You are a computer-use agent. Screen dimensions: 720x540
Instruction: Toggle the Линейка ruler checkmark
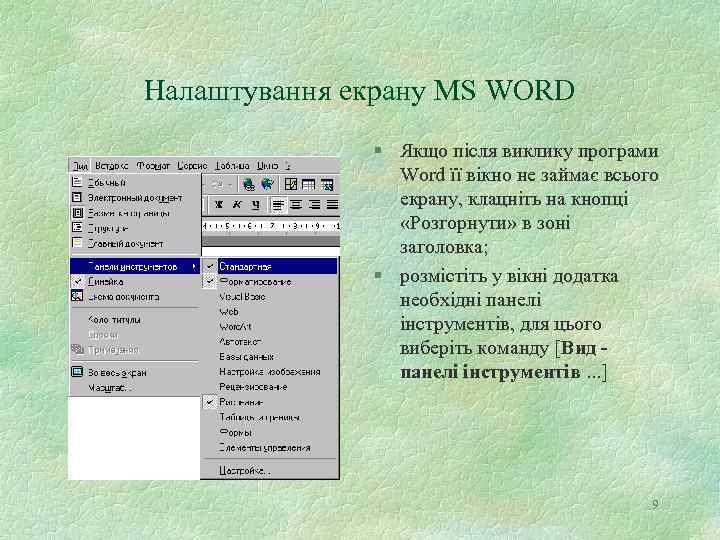[78, 281]
